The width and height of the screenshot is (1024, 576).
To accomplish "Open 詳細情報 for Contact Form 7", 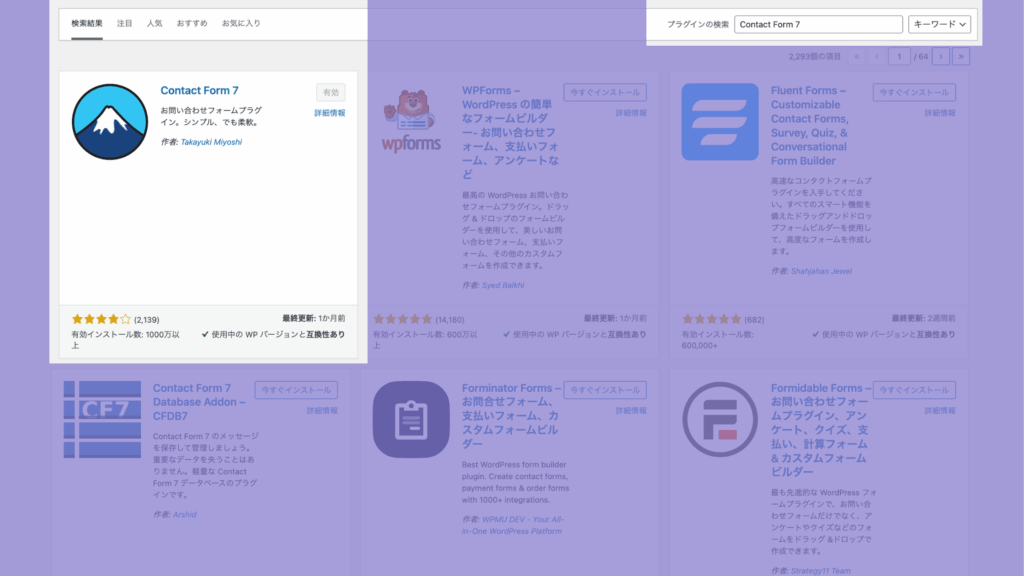I will (330, 113).
